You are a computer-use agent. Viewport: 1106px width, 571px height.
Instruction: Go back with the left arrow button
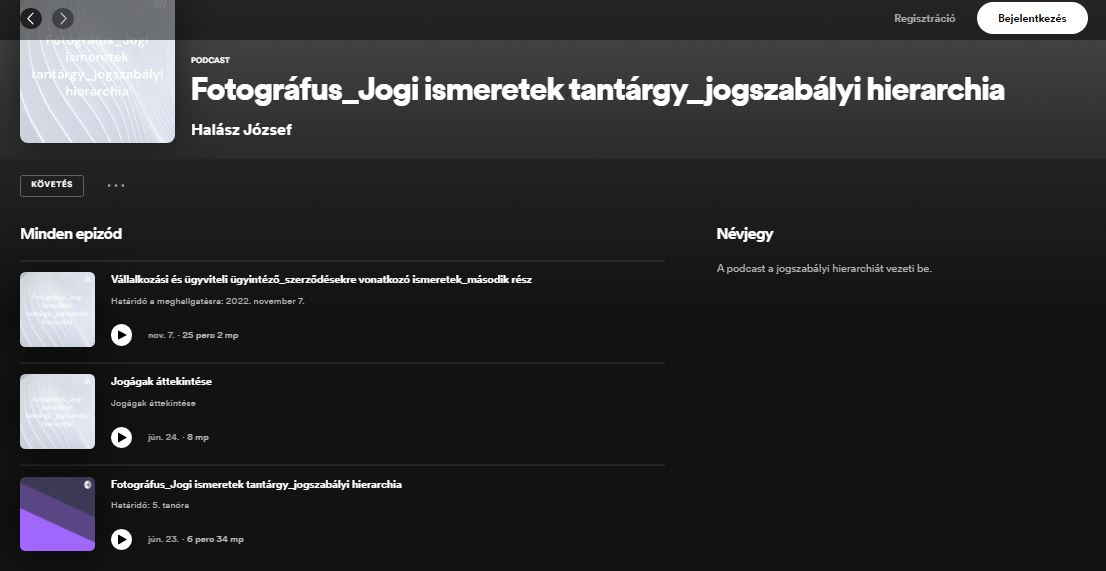[31, 18]
